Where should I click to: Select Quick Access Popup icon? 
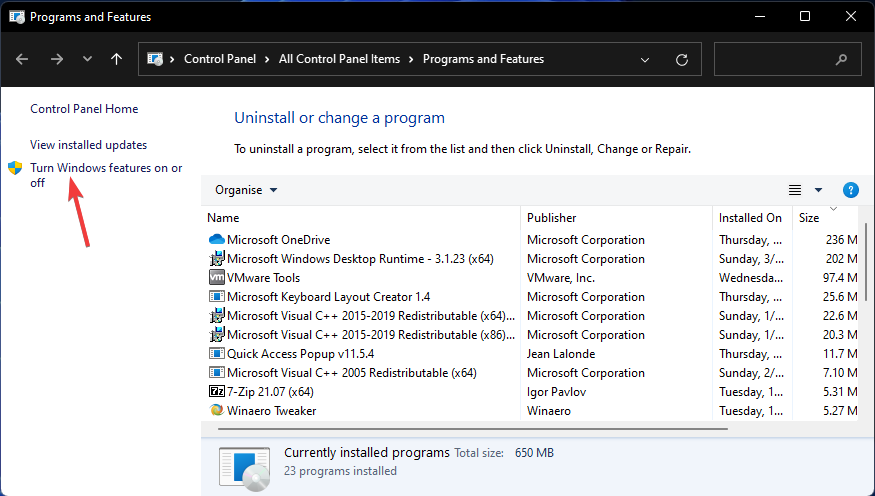[217, 353]
